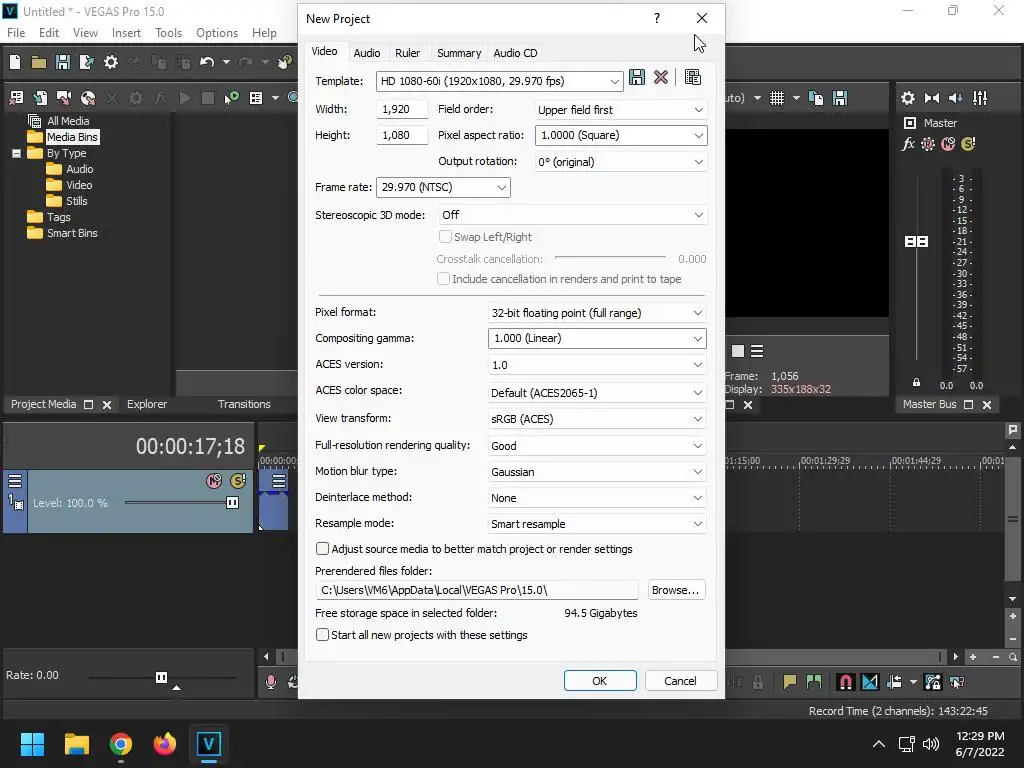Image resolution: width=1024 pixels, height=768 pixels.
Task: Open the Pixel format dropdown
Action: (597, 313)
